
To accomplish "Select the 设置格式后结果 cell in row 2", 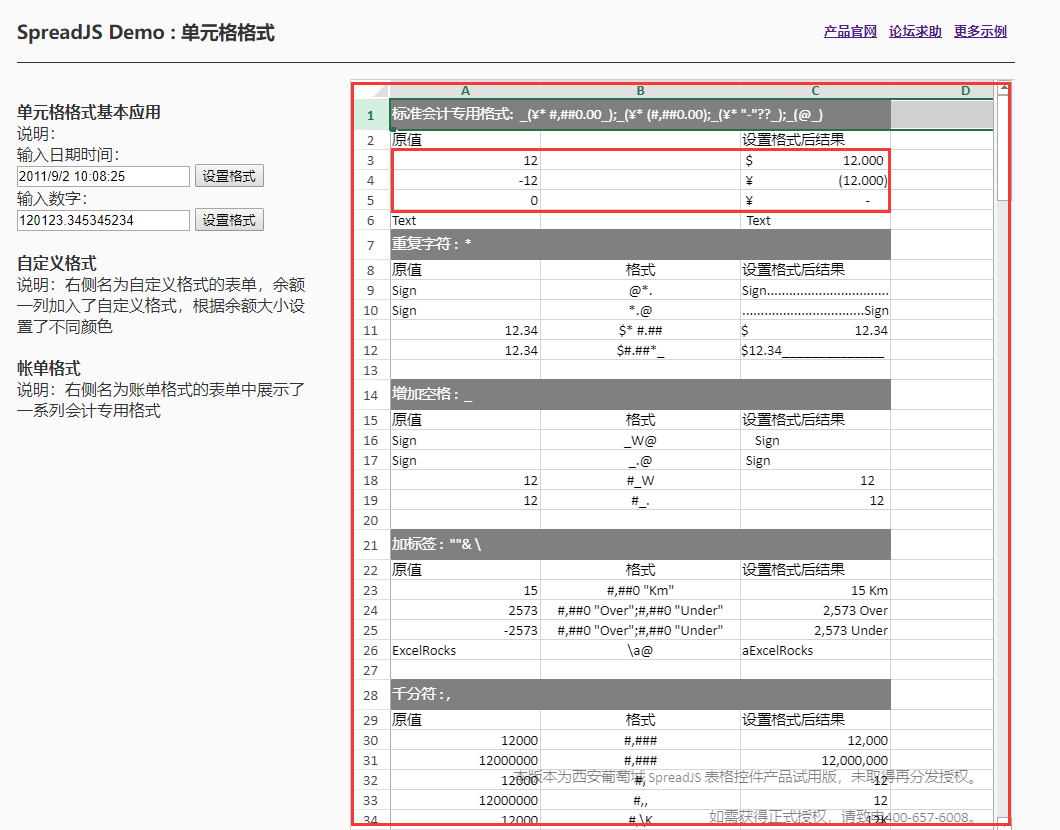I will pos(815,140).
